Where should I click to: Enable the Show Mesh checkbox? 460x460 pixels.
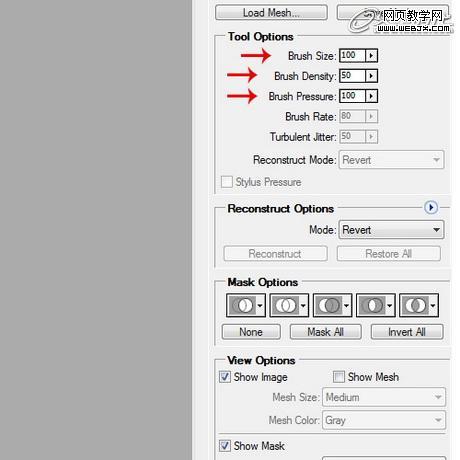pyautogui.click(x=339, y=377)
